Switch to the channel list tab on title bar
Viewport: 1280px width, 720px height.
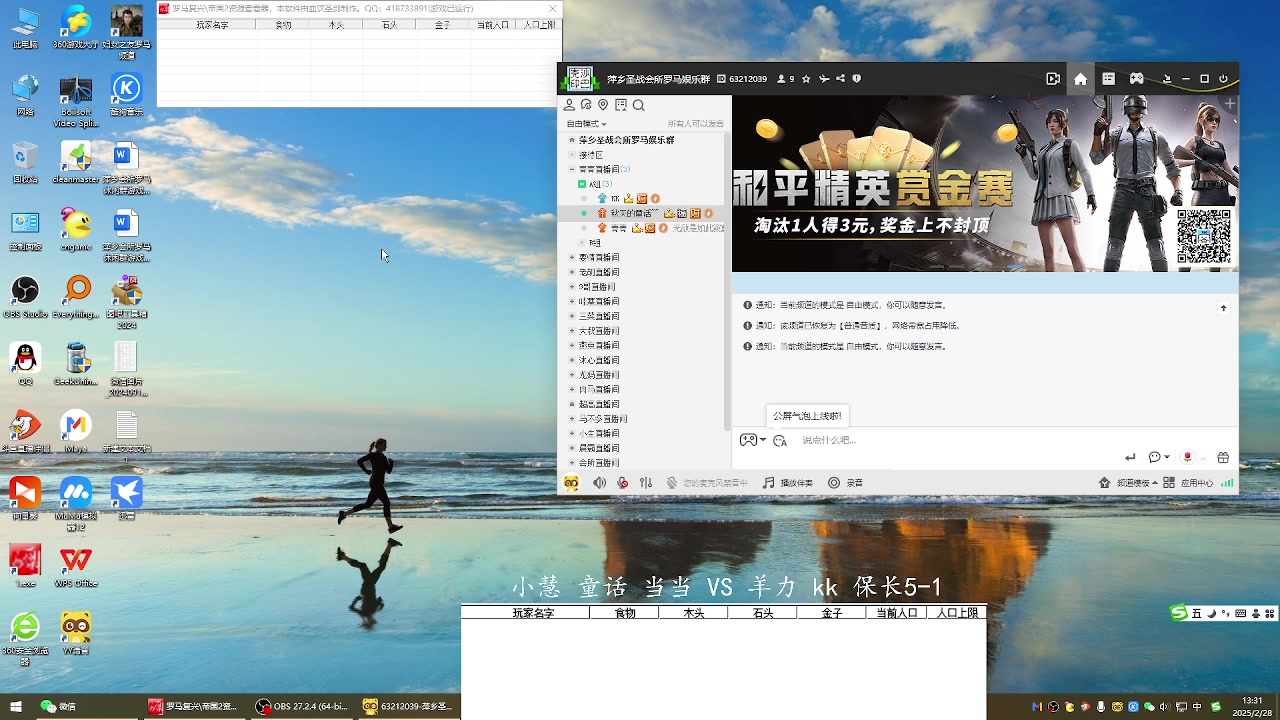1108,78
